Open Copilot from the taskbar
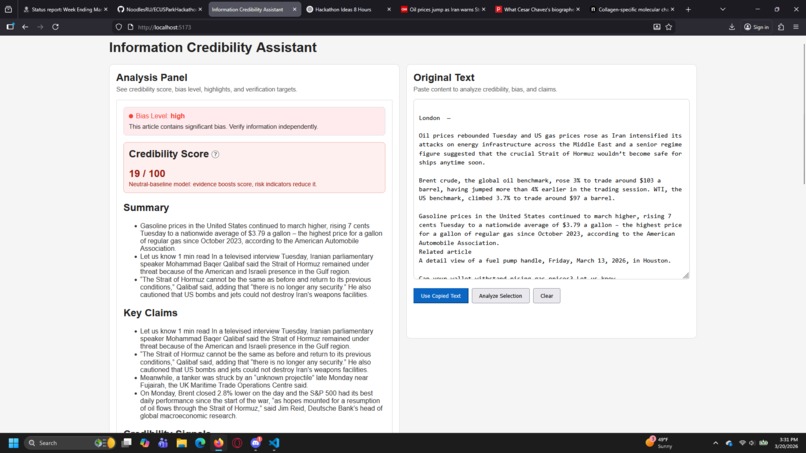806x453 pixels. (144, 443)
